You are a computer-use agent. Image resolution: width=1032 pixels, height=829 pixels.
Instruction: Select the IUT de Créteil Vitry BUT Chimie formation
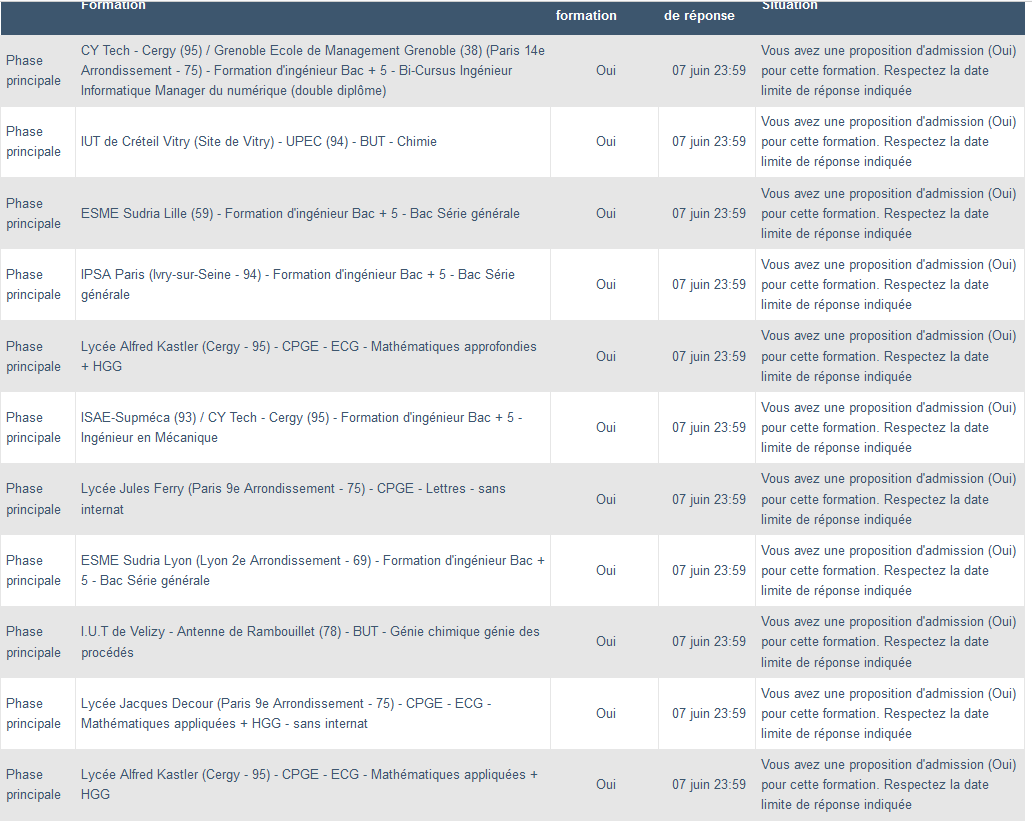coord(259,141)
